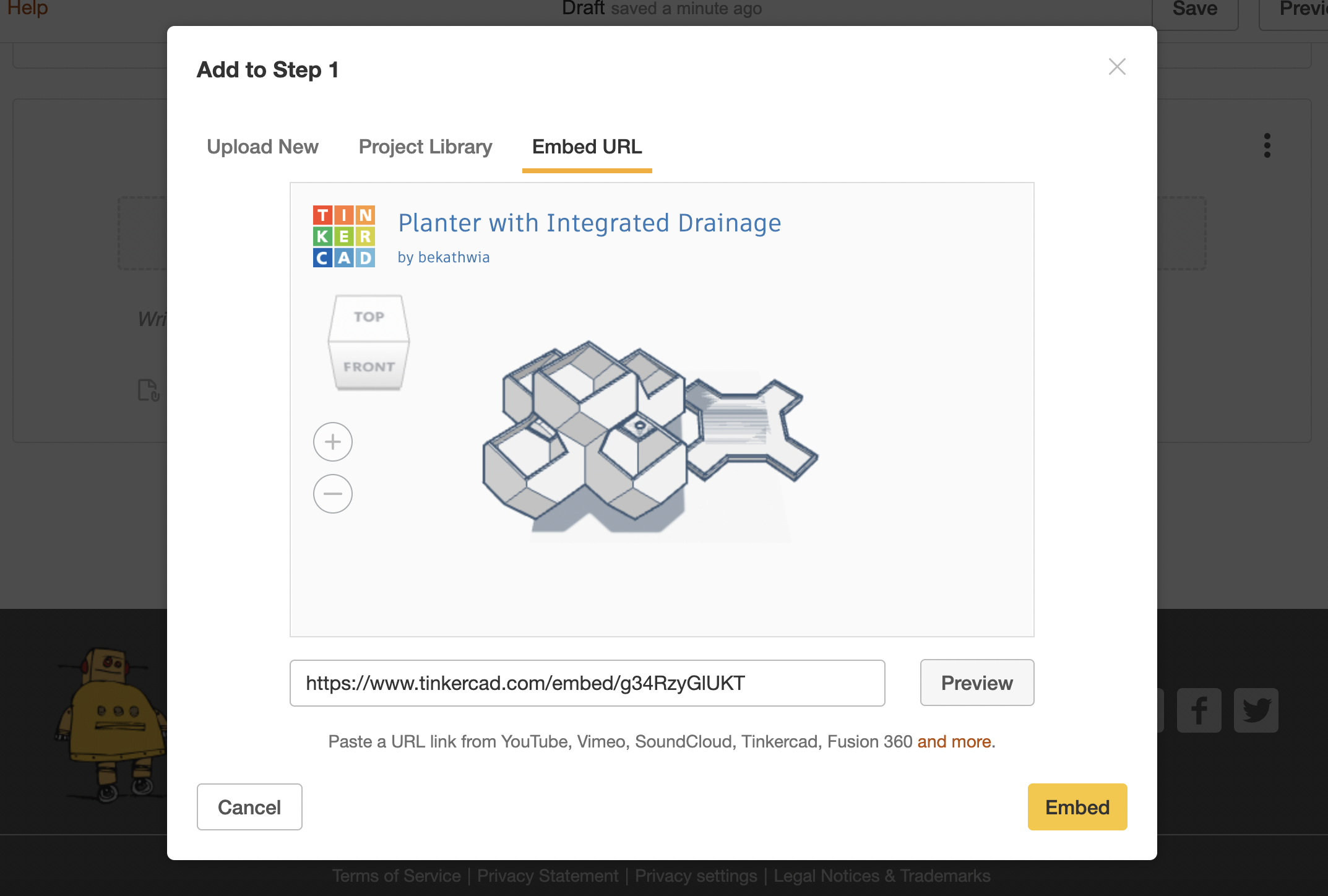Switch to the Upload New tab
The height and width of the screenshot is (896, 1328).
click(262, 147)
